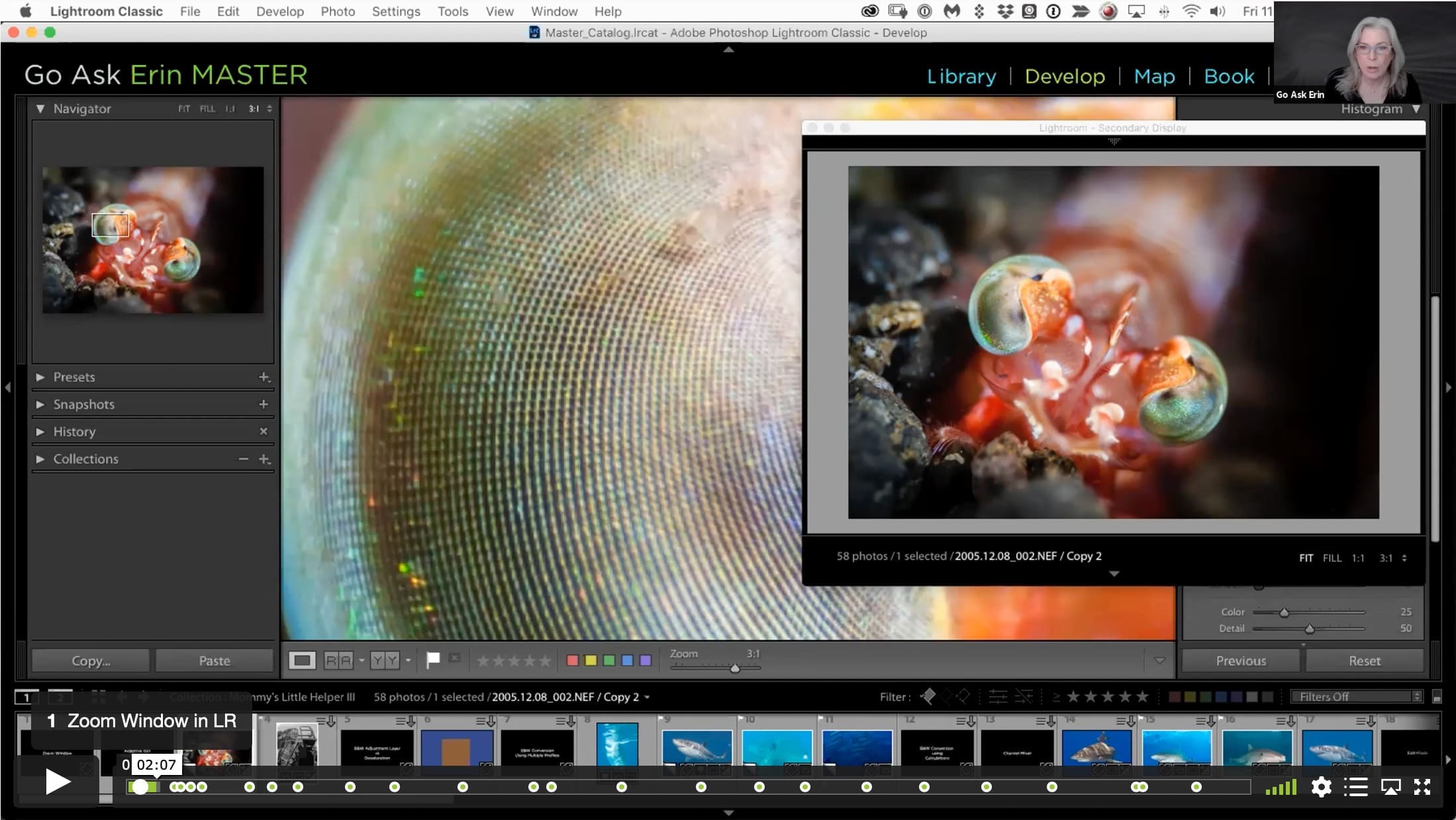1456x820 pixels.
Task: Open the Settings menu
Action: [396, 11]
